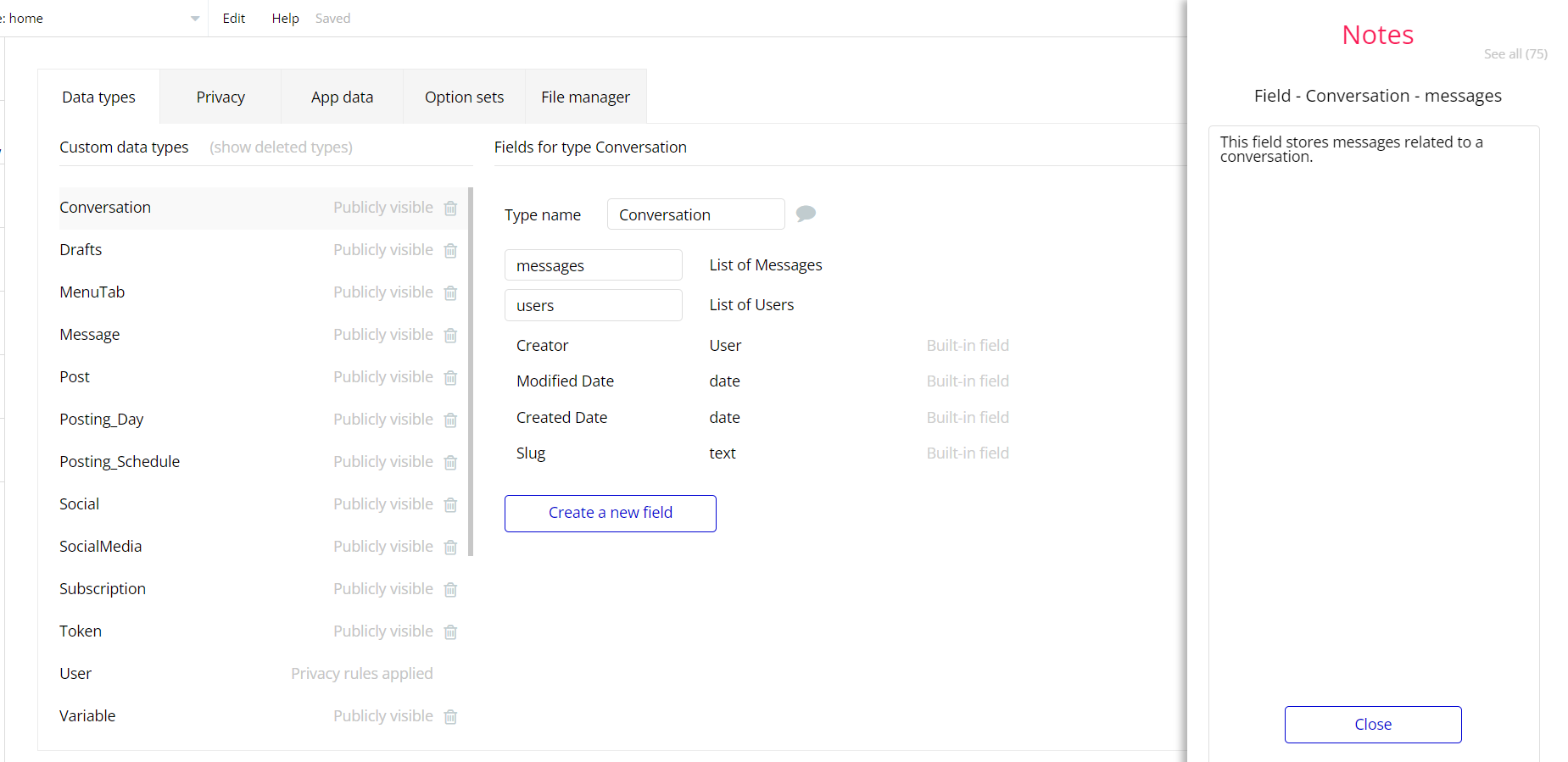Delete the Conversation data type via trash icon
The image size is (1568, 762).
click(450, 208)
